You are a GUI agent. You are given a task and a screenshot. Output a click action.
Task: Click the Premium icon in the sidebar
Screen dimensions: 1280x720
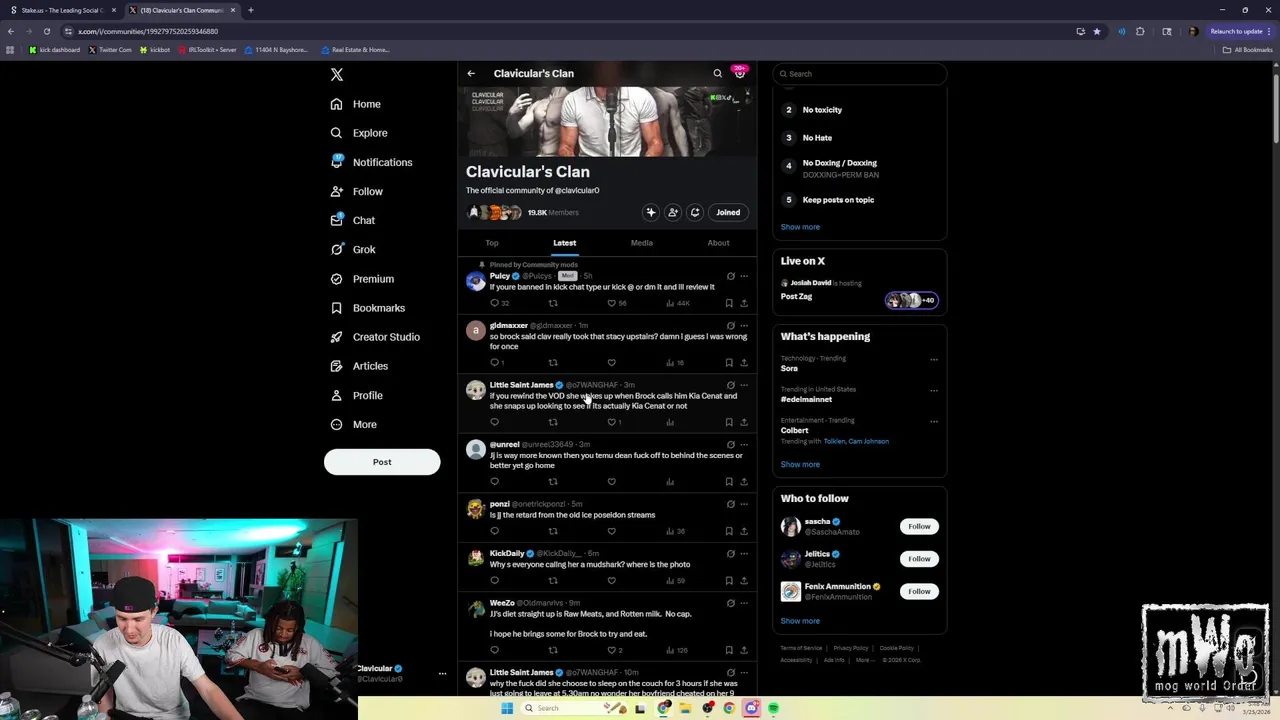pyautogui.click(x=337, y=279)
